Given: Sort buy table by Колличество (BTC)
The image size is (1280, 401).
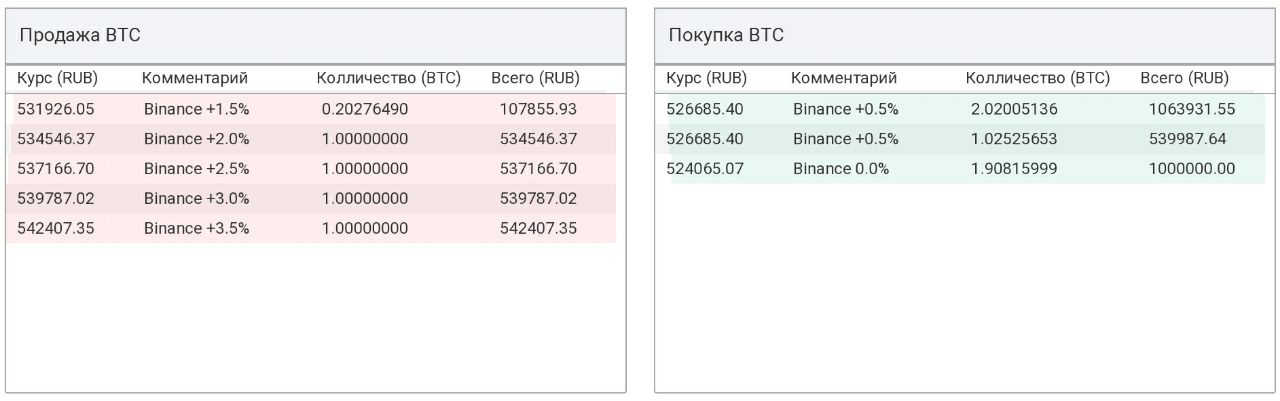Looking at the screenshot, I should [1038, 78].
